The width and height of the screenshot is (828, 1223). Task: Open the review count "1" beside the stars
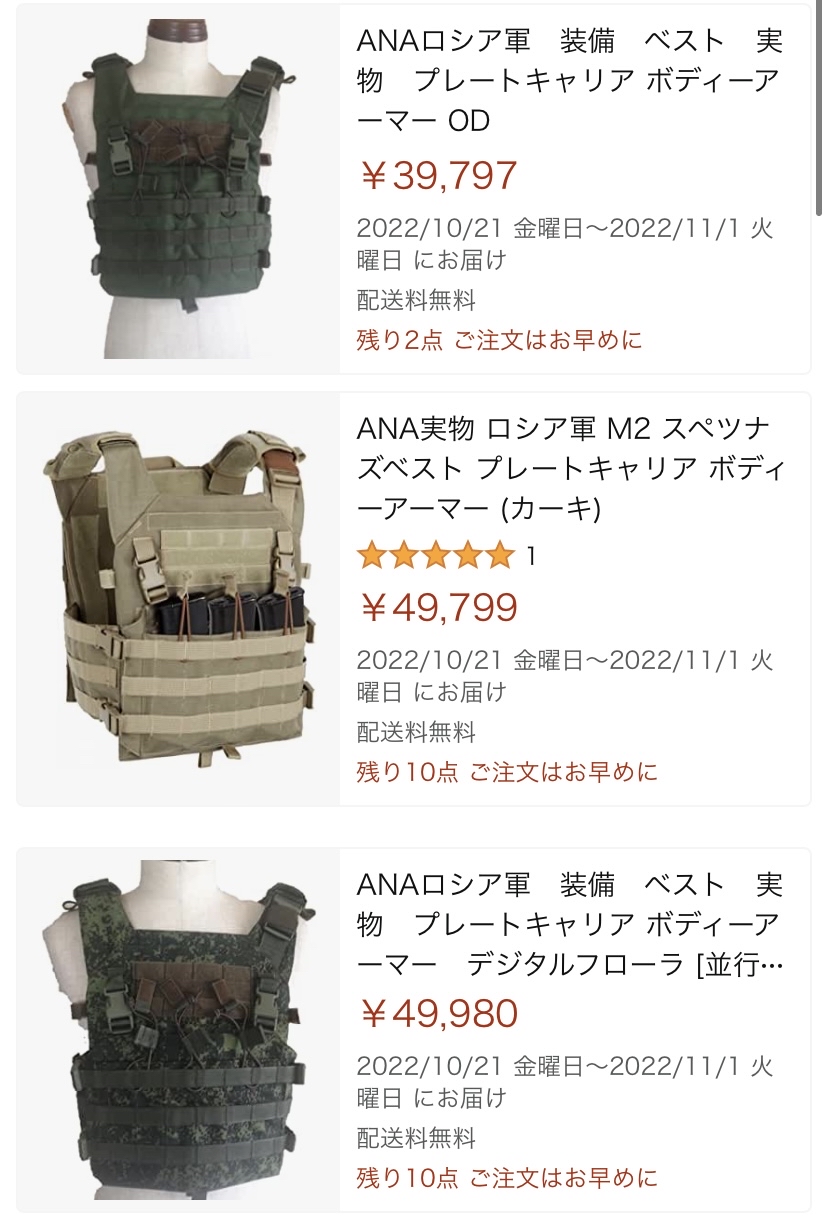[x=530, y=555]
